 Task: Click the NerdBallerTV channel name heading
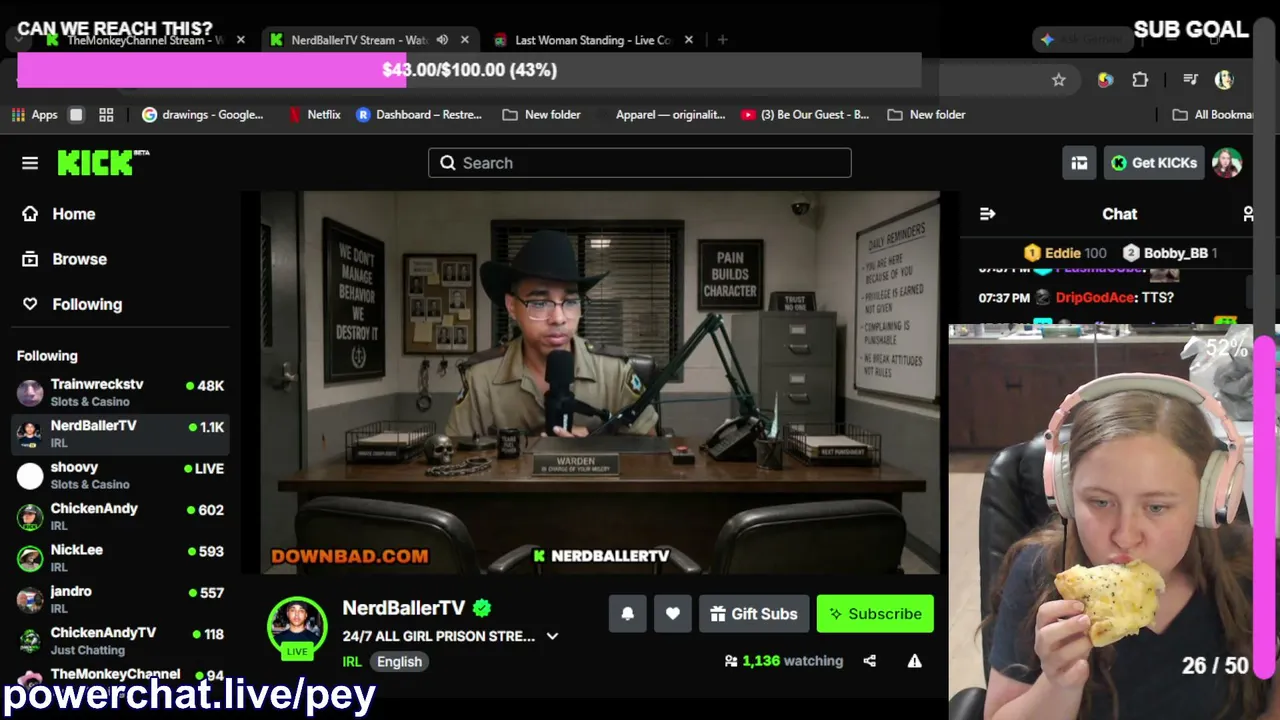(x=404, y=608)
